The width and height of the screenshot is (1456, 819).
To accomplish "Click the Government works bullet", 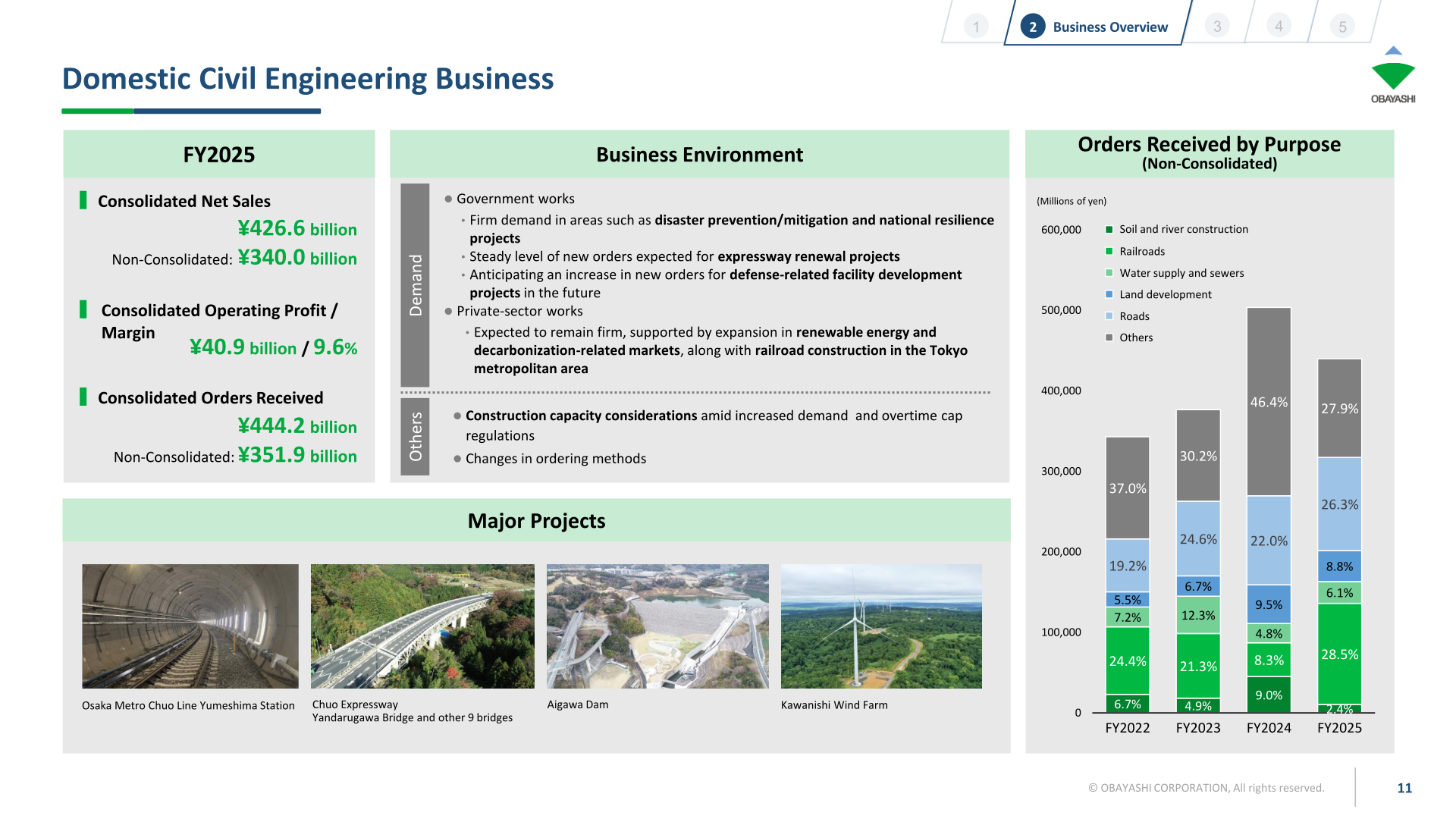I will [510, 199].
